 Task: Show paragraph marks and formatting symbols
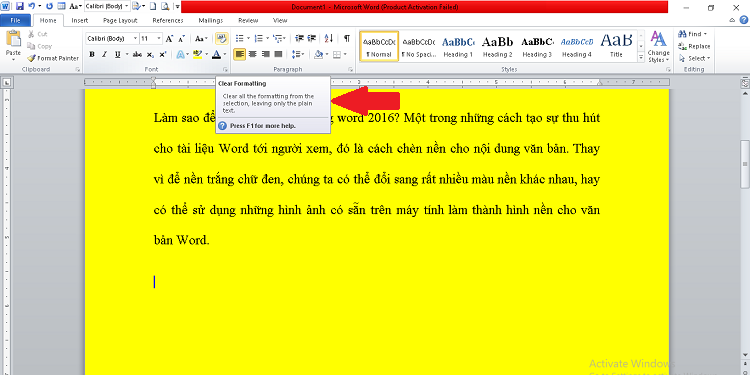pyautogui.click(x=347, y=38)
